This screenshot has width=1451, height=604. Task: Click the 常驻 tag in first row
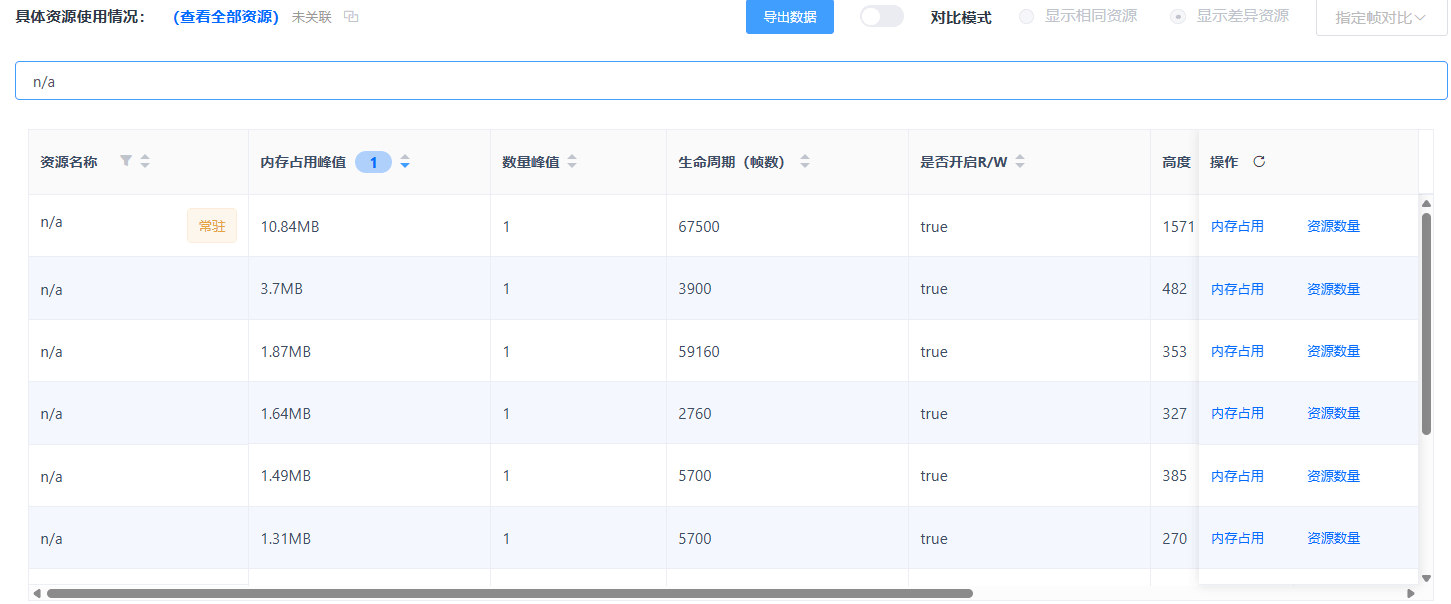[x=212, y=226]
